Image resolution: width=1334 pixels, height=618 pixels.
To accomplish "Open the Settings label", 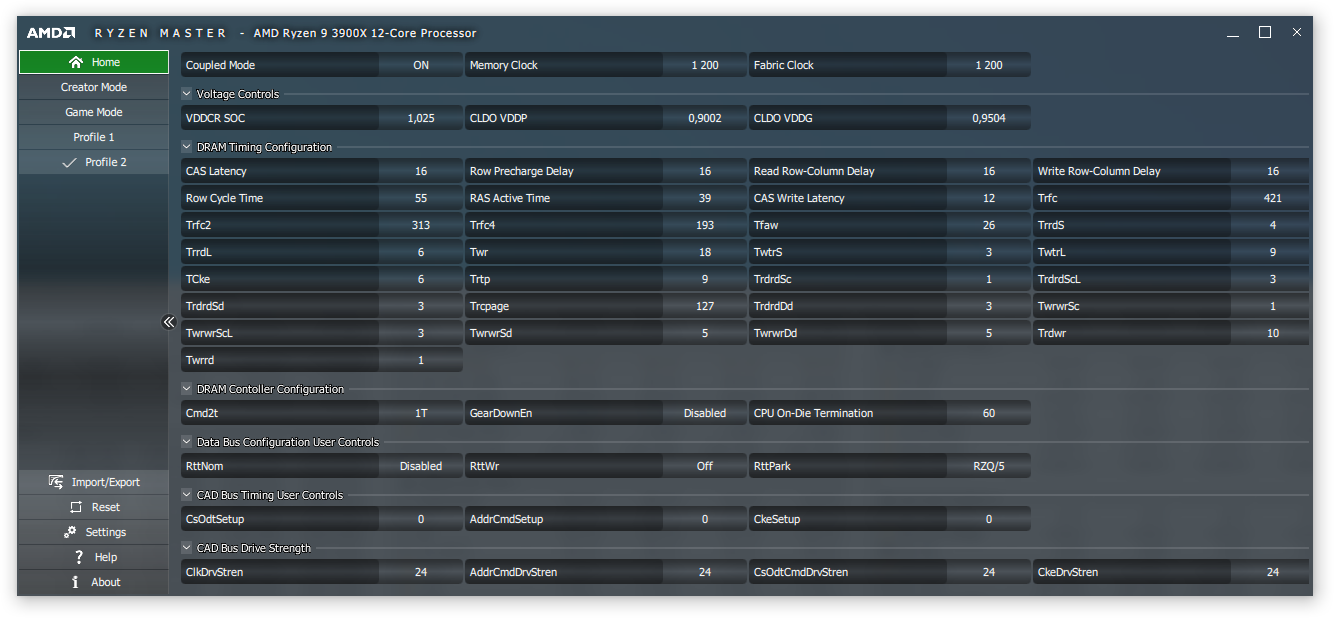I will 106,532.
